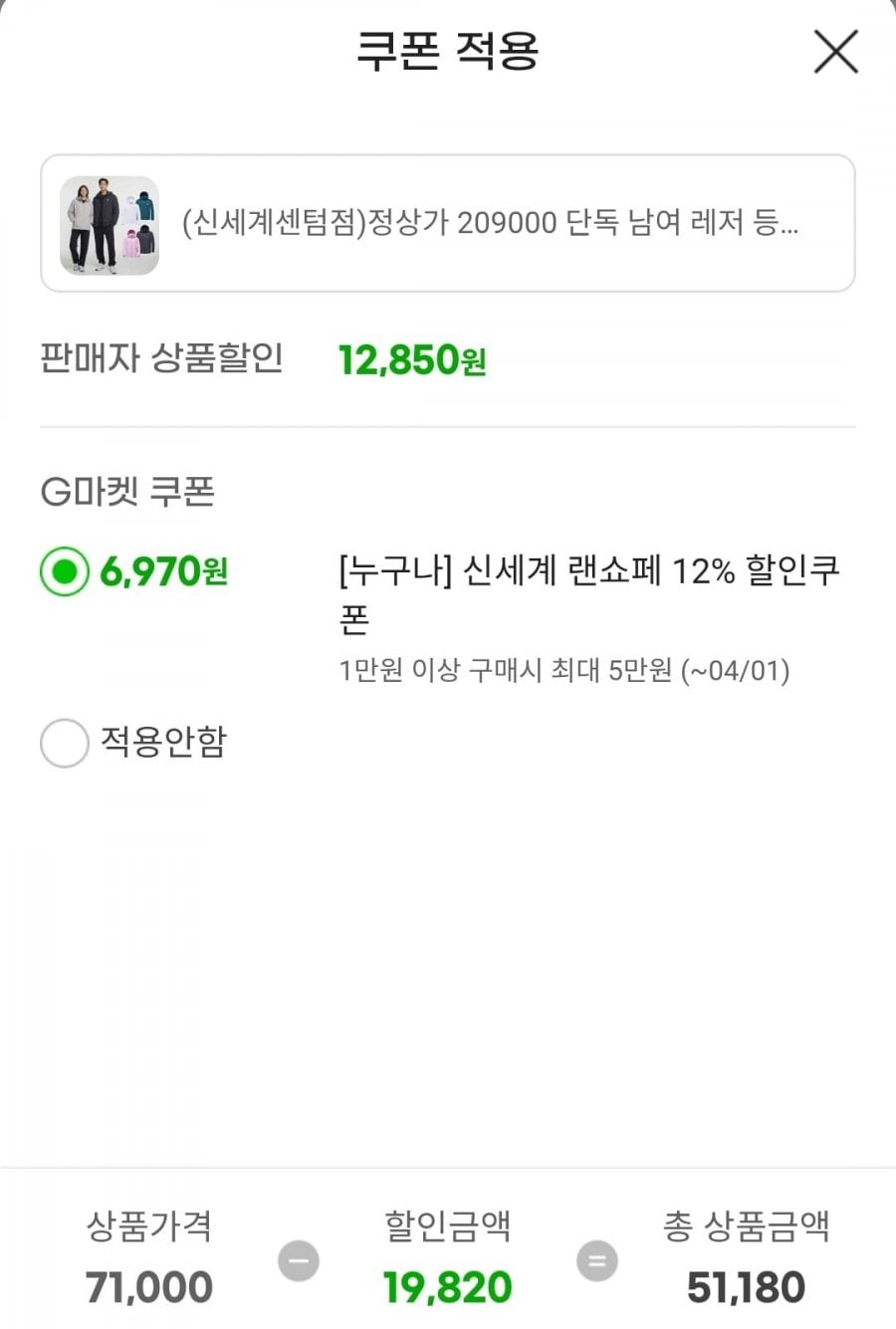Viewport: 896px width, 1329px height.
Task: Close the 쿠폰 적용 dialog with X
Action: (835, 52)
